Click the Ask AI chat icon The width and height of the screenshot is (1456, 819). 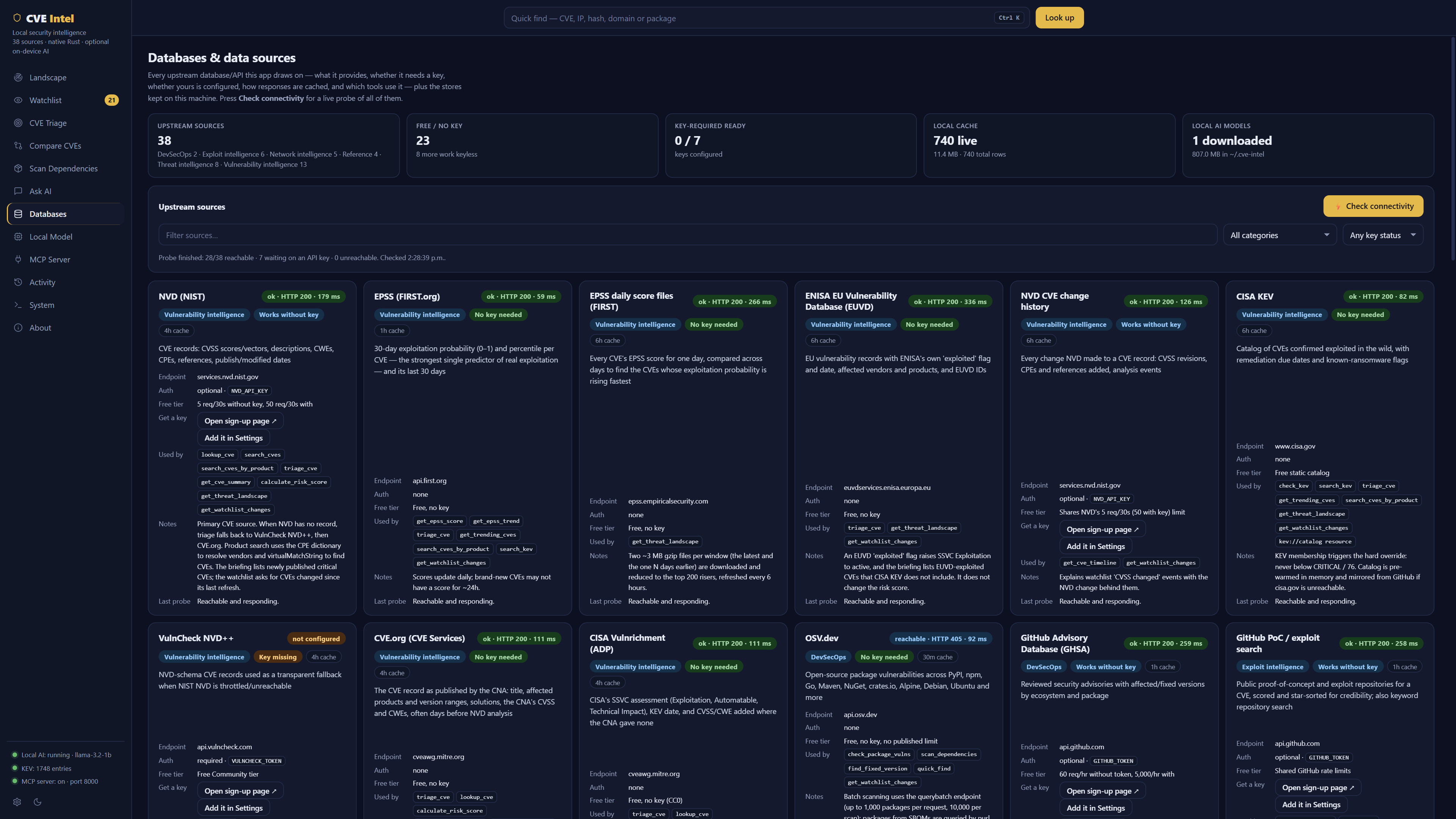[18, 191]
